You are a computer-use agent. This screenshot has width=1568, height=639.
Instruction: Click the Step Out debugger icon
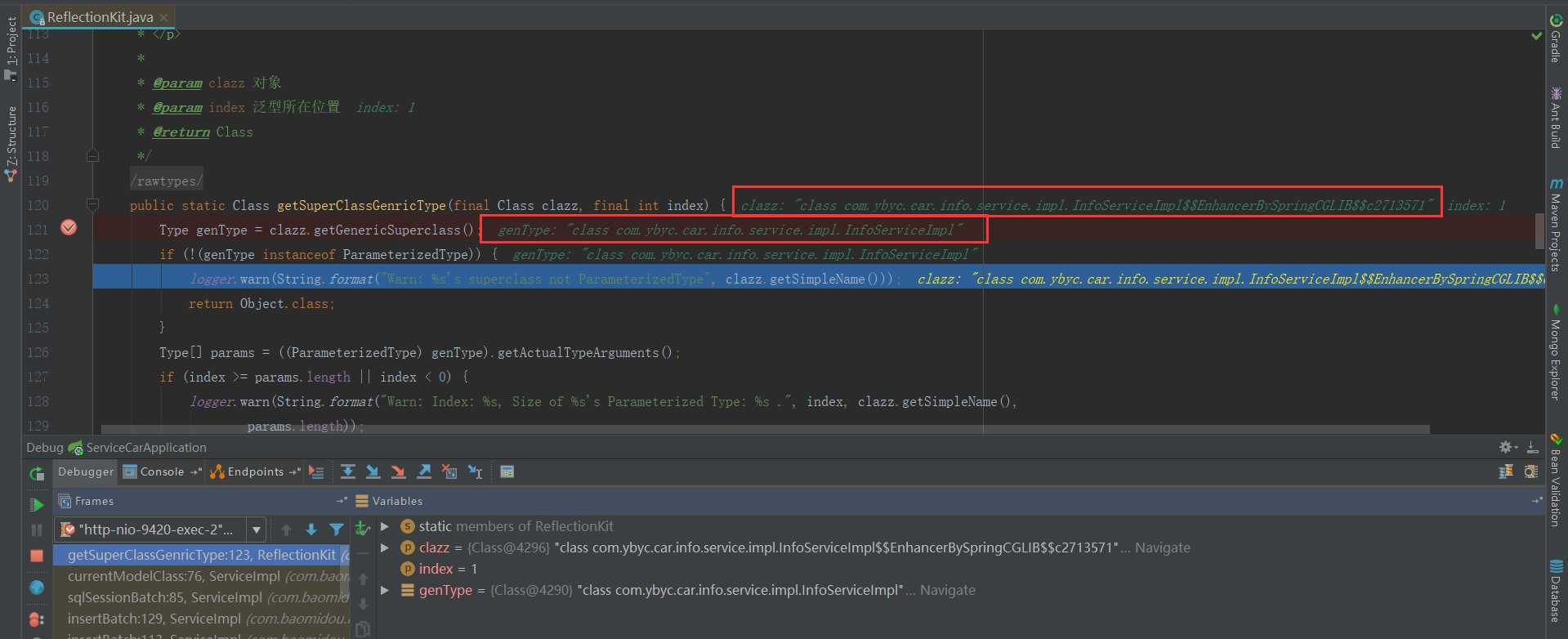click(424, 471)
